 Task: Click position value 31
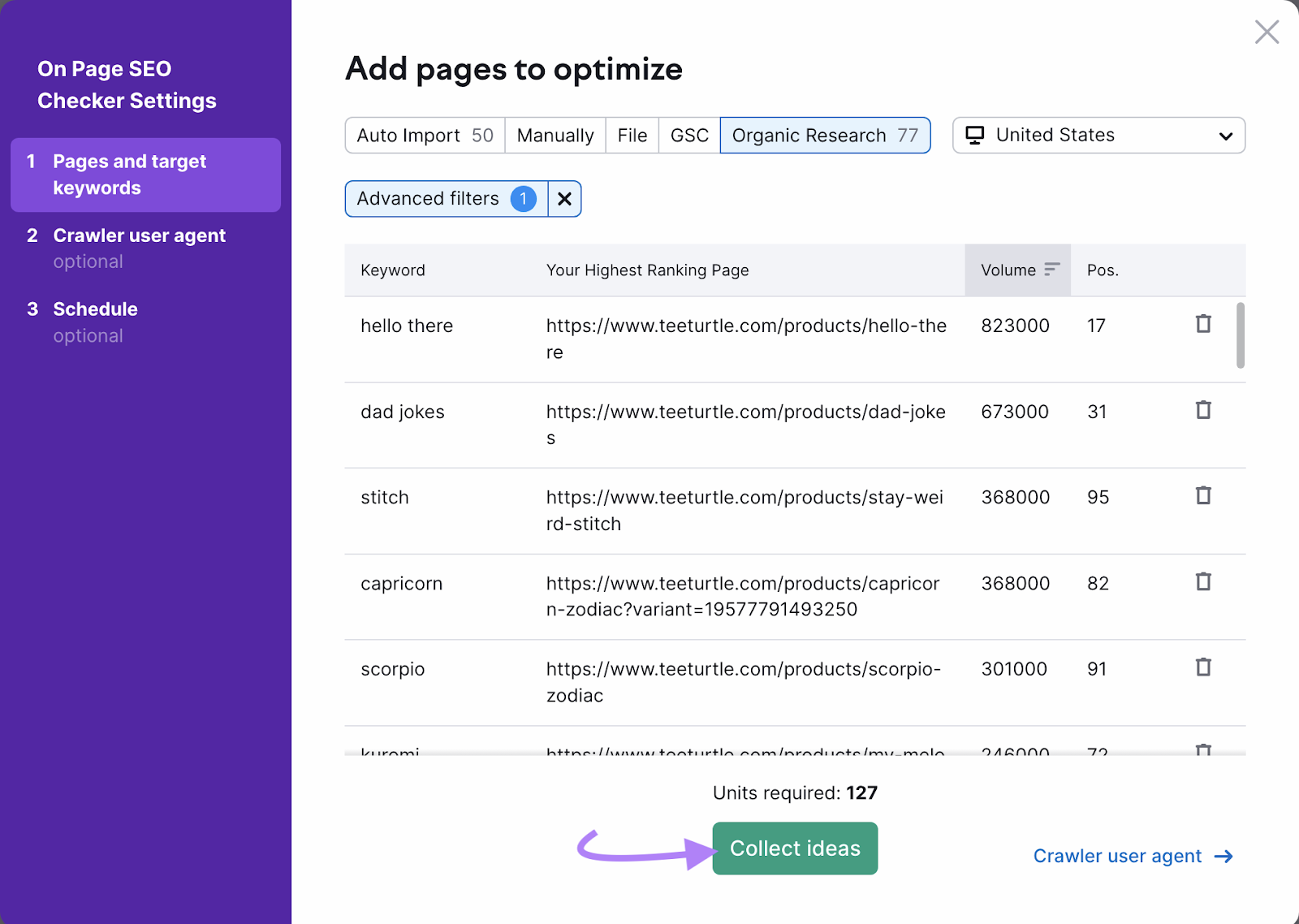(x=1097, y=412)
